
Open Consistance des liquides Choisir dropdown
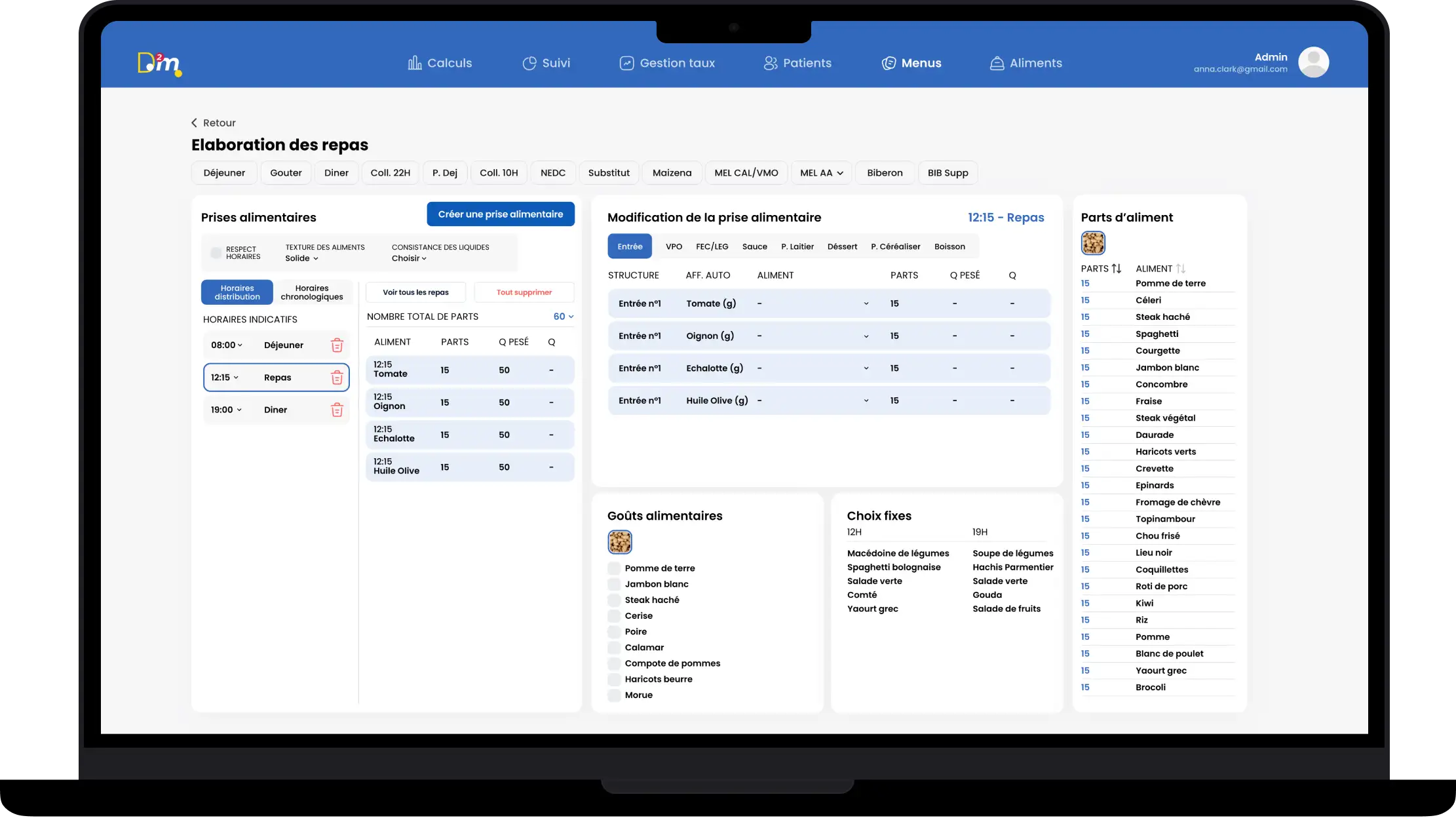pos(409,258)
